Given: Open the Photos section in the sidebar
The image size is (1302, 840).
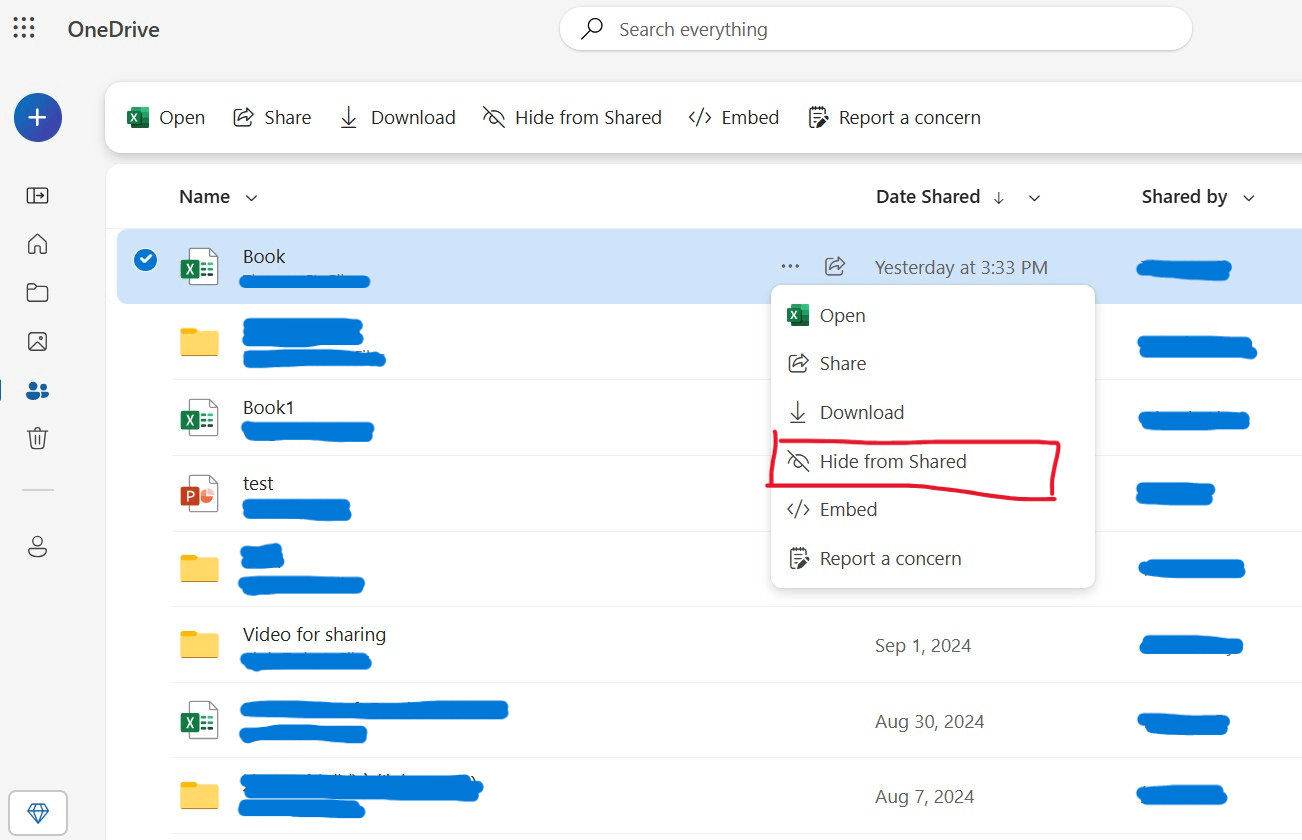Looking at the screenshot, I should [x=37, y=341].
